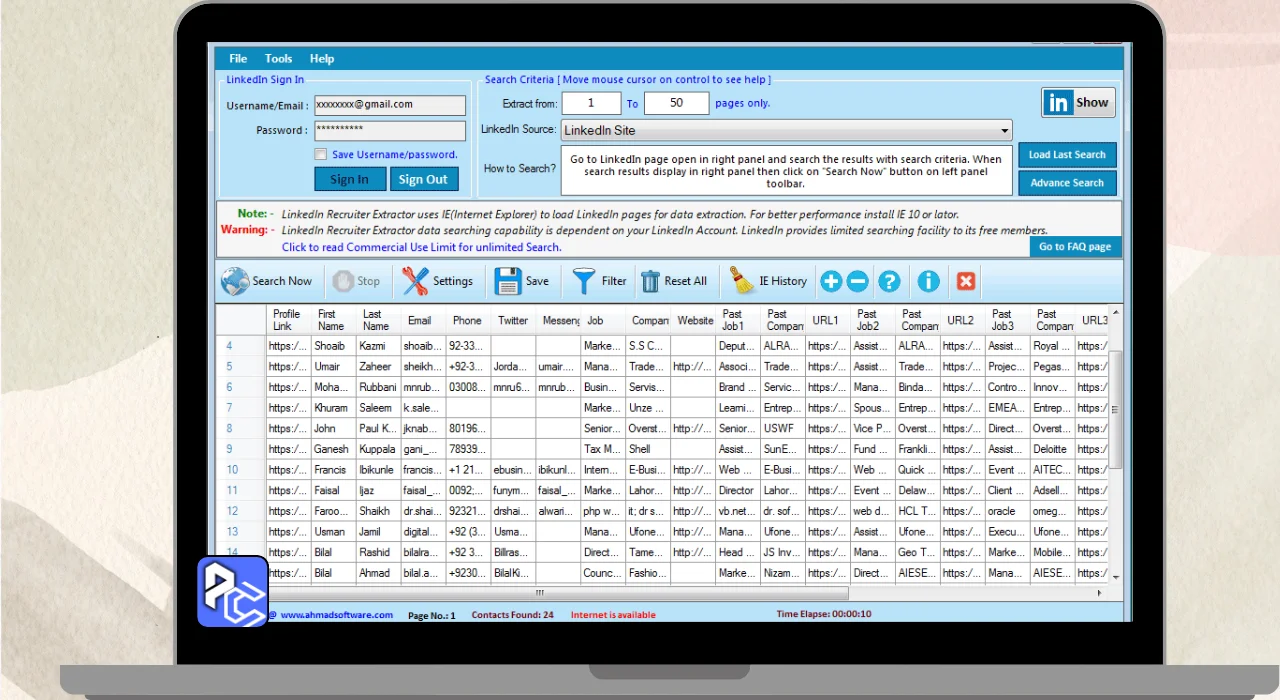This screenshot has height=700, width=1280.
Task: Expand the LinkedIn Source dropdown
Action: (1004, 131)
